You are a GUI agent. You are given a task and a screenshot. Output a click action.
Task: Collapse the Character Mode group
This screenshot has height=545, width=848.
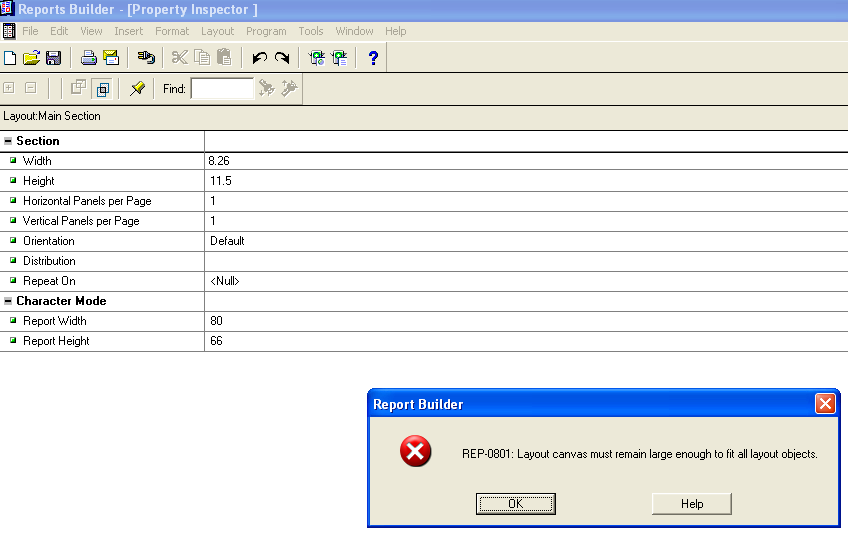8,301
